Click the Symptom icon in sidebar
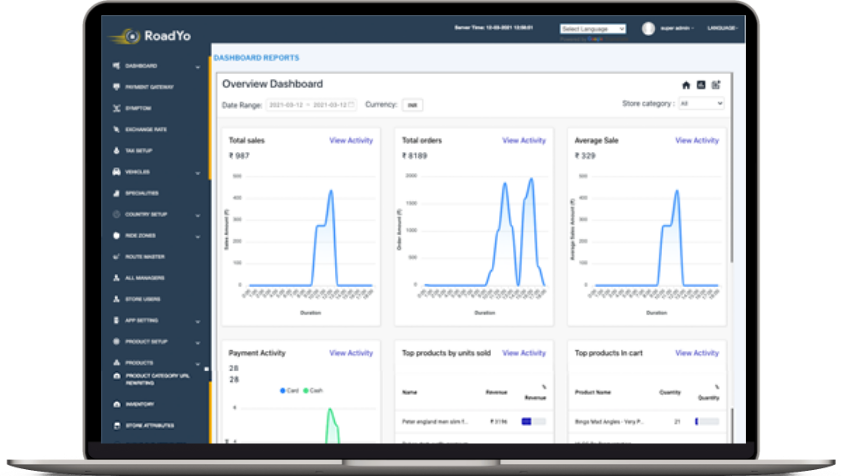The width and height of the screenshot is (841, 476). 116,108
